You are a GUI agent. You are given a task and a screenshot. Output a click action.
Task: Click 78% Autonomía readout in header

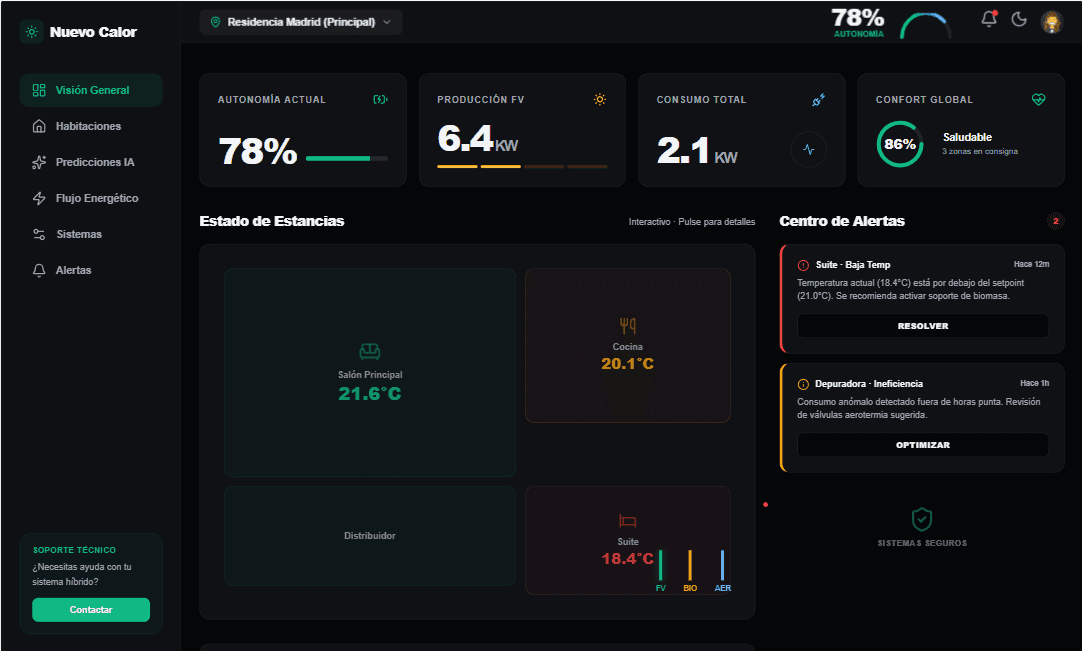(x=858, y=22)
